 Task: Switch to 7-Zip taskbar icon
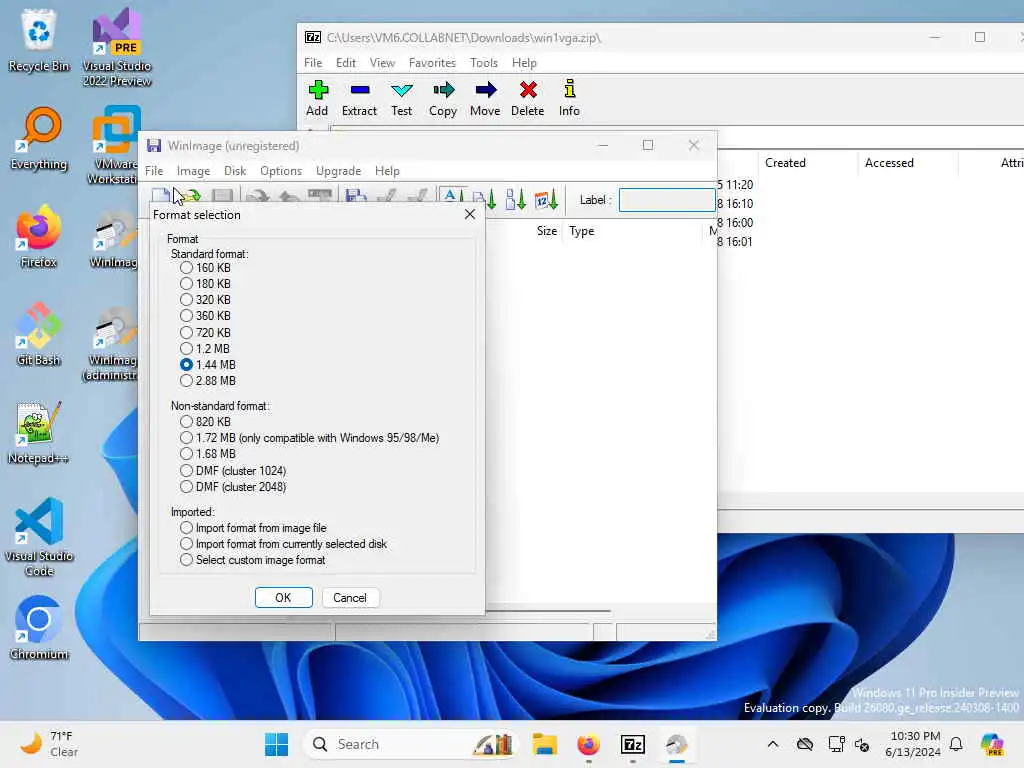[x=632, y=744]
